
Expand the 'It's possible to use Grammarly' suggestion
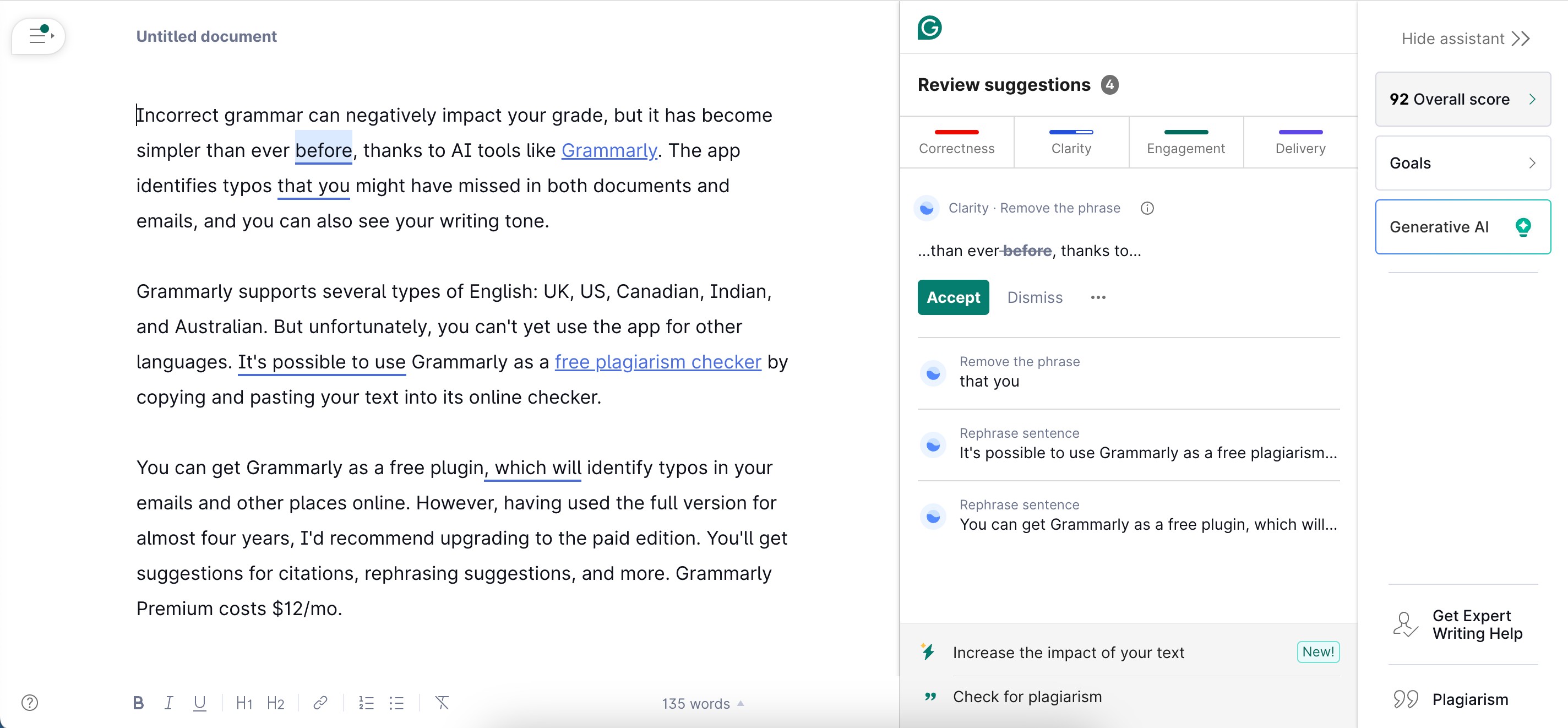1128,446
